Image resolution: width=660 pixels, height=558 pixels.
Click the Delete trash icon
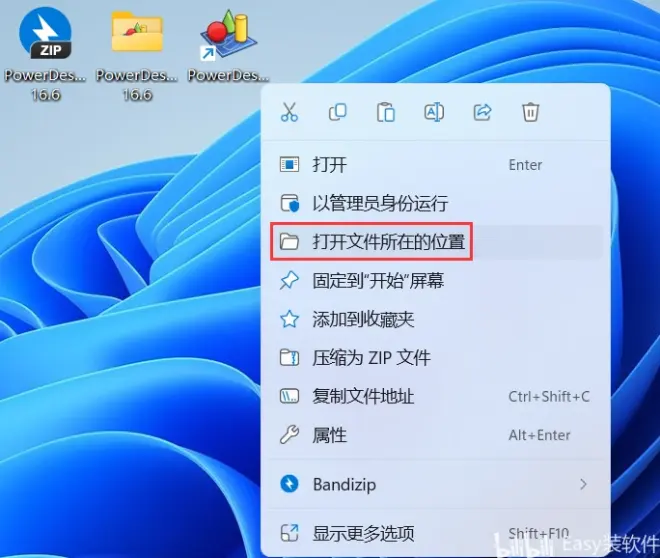530,112
